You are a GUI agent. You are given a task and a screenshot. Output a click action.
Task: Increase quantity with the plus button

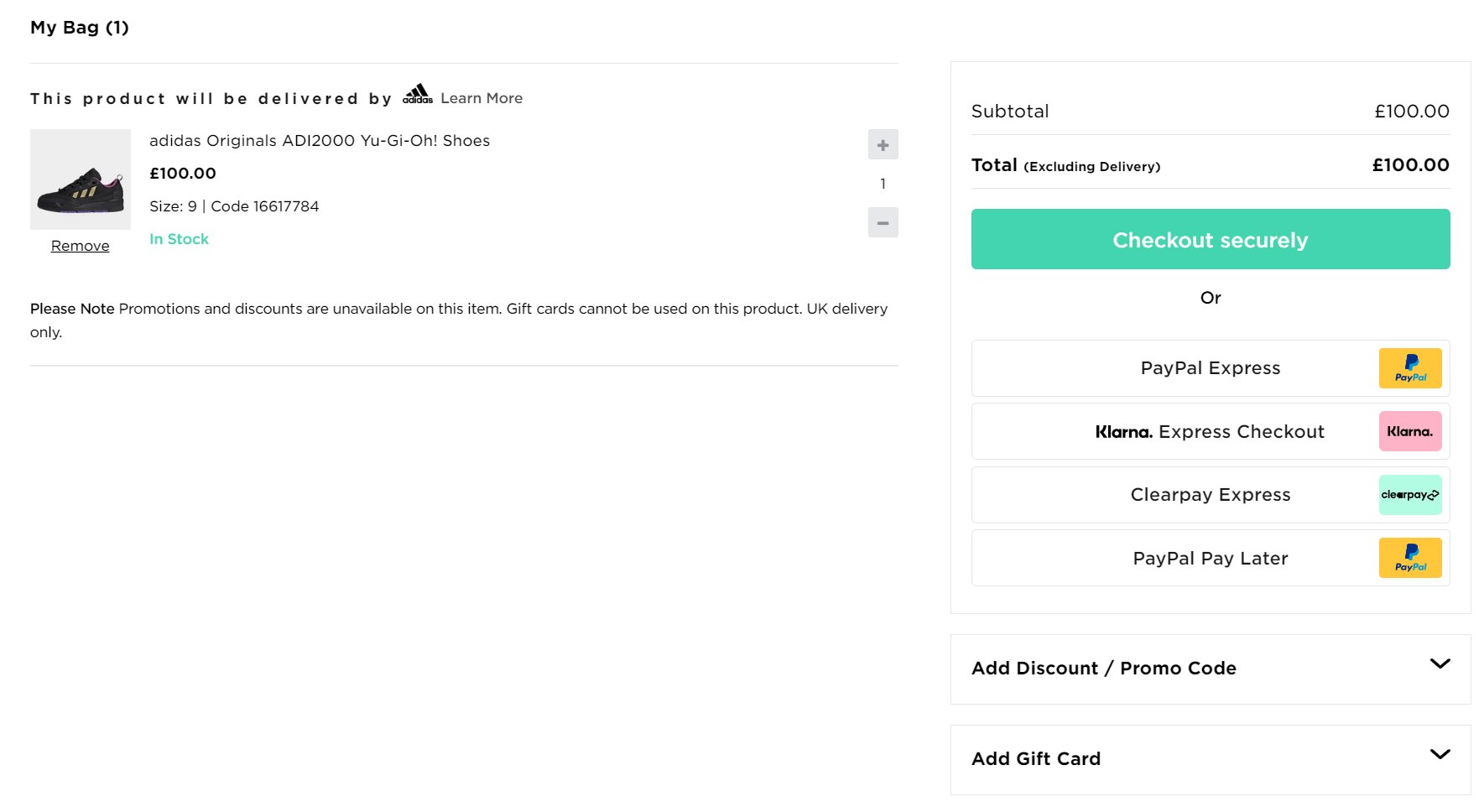[883, 144]
